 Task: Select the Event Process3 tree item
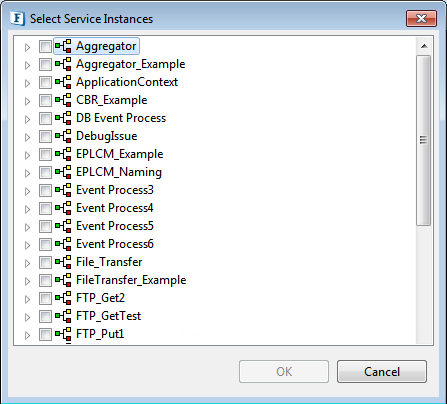(x=115, y=190)
